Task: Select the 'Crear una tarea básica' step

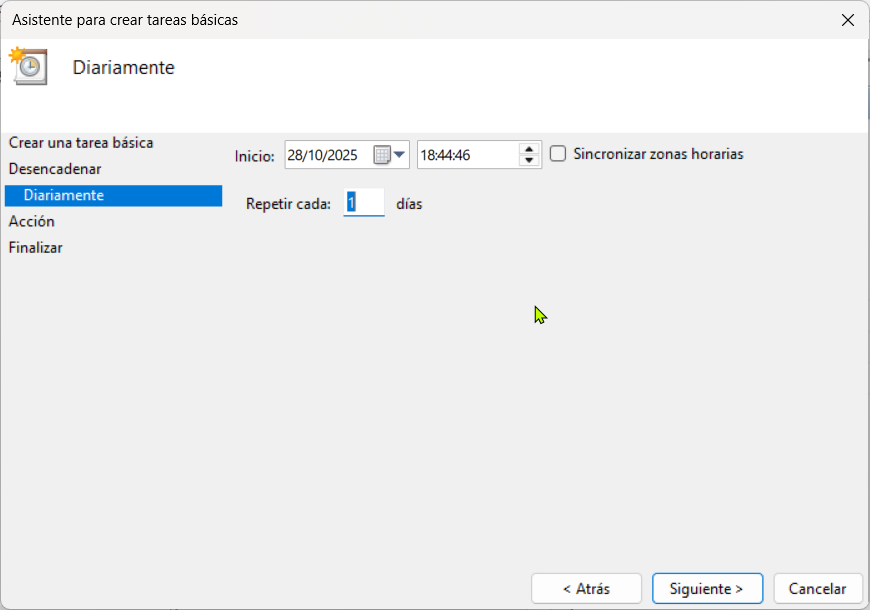Action: click(x=81, y=143)
